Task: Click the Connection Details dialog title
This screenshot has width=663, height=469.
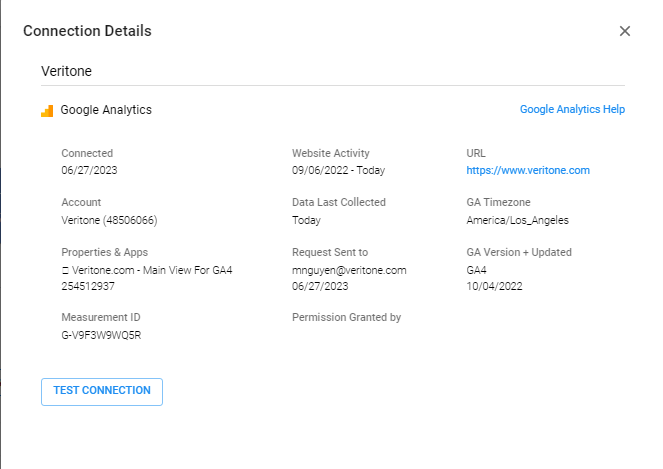Action: pos(87,31)
